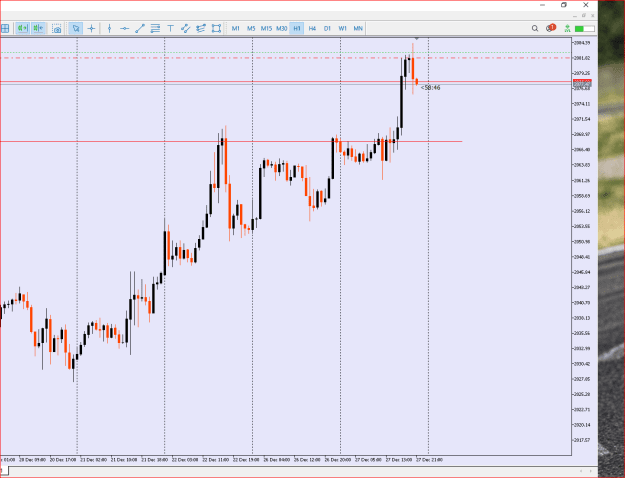Set the MN monthly timeframe

tap(358, 28)
